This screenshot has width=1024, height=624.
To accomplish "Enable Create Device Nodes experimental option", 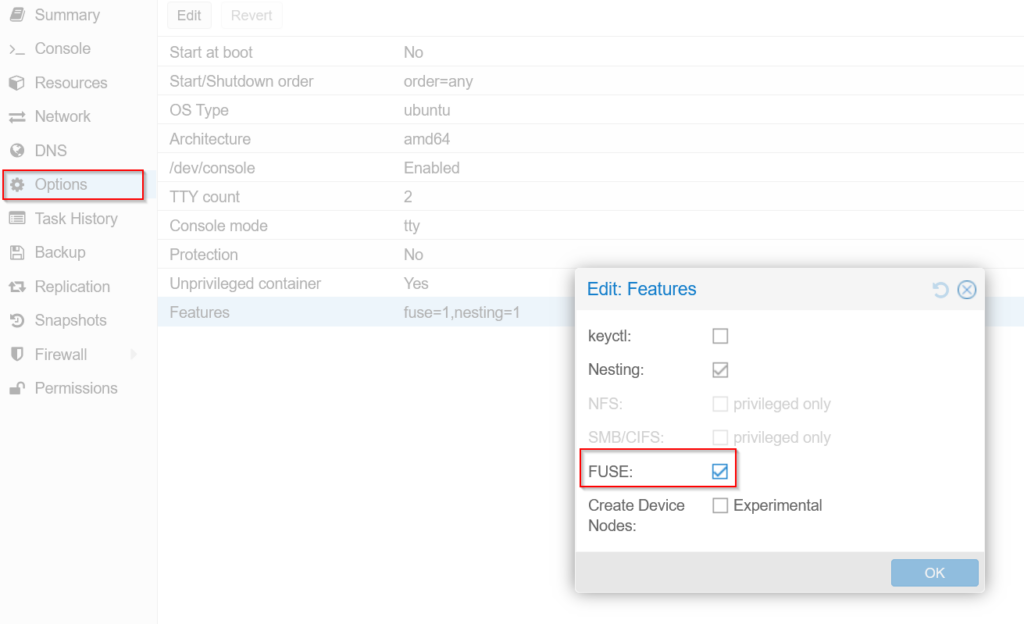I will pos(720,506).
